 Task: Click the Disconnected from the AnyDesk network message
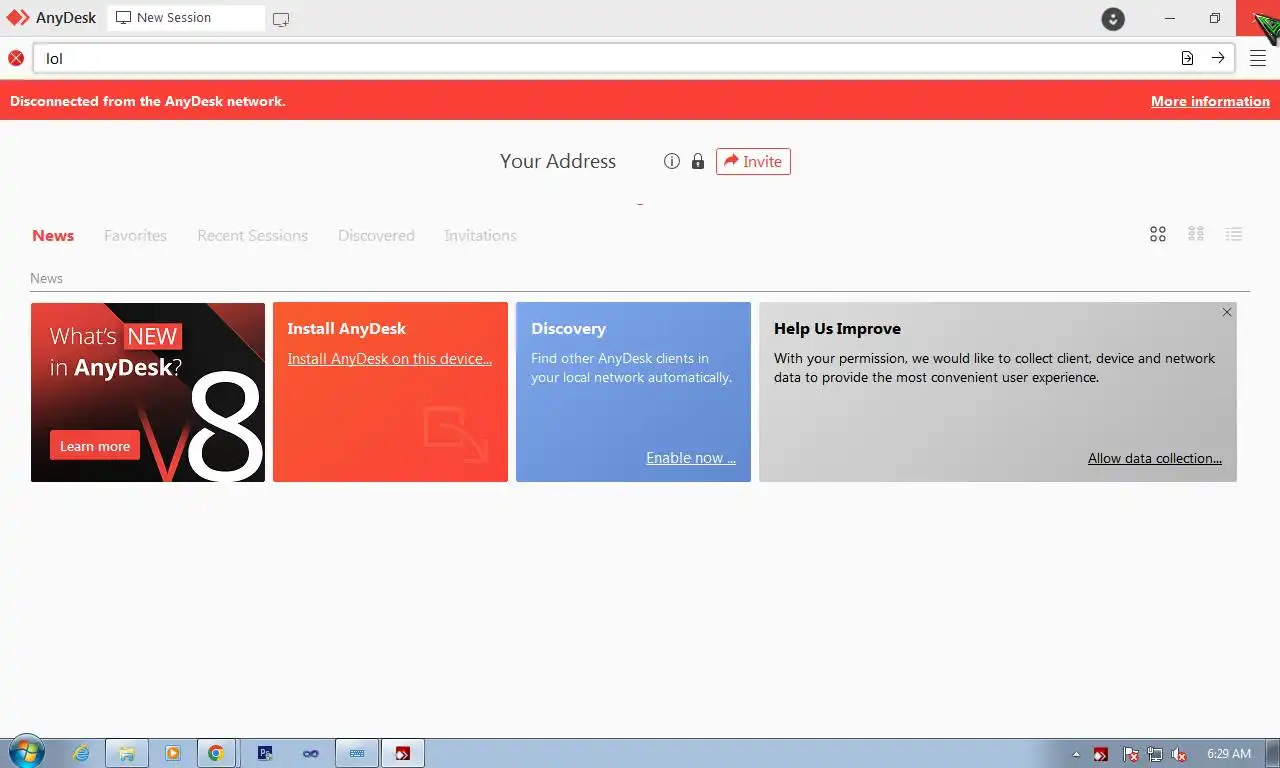click(x=148, y=101)
